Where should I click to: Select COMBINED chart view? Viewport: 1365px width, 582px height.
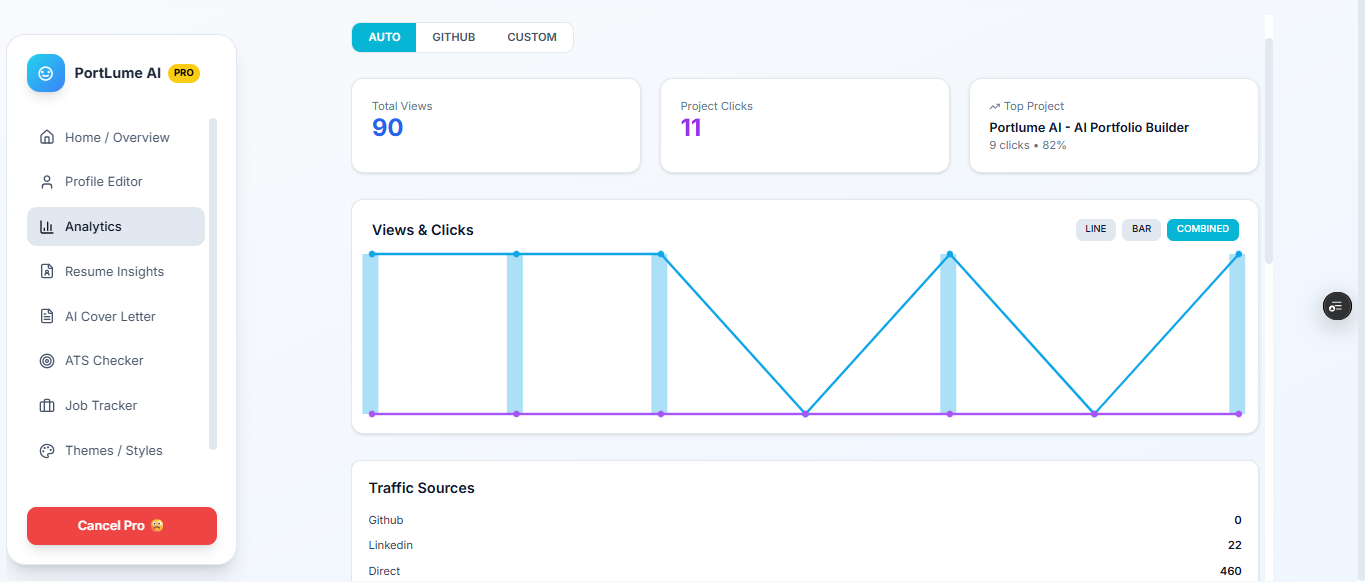1203,230
